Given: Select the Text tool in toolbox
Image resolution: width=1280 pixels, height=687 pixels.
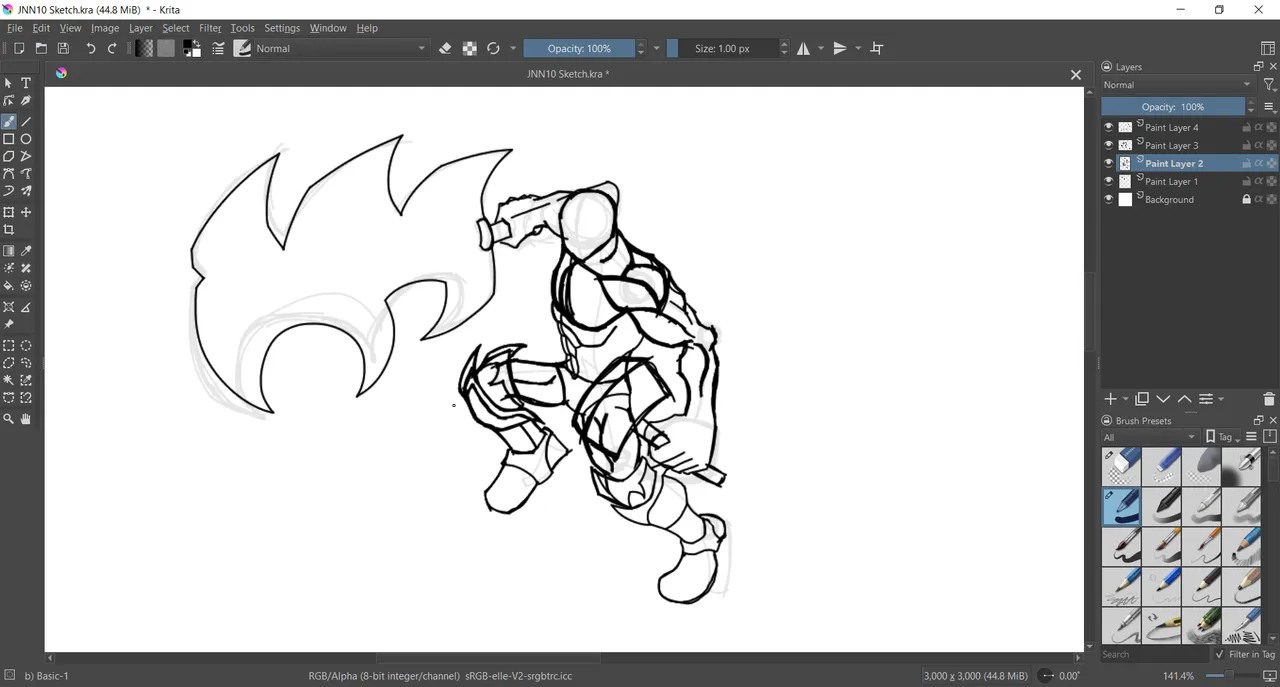Looking at the screenshot, I should pos(26,83).
